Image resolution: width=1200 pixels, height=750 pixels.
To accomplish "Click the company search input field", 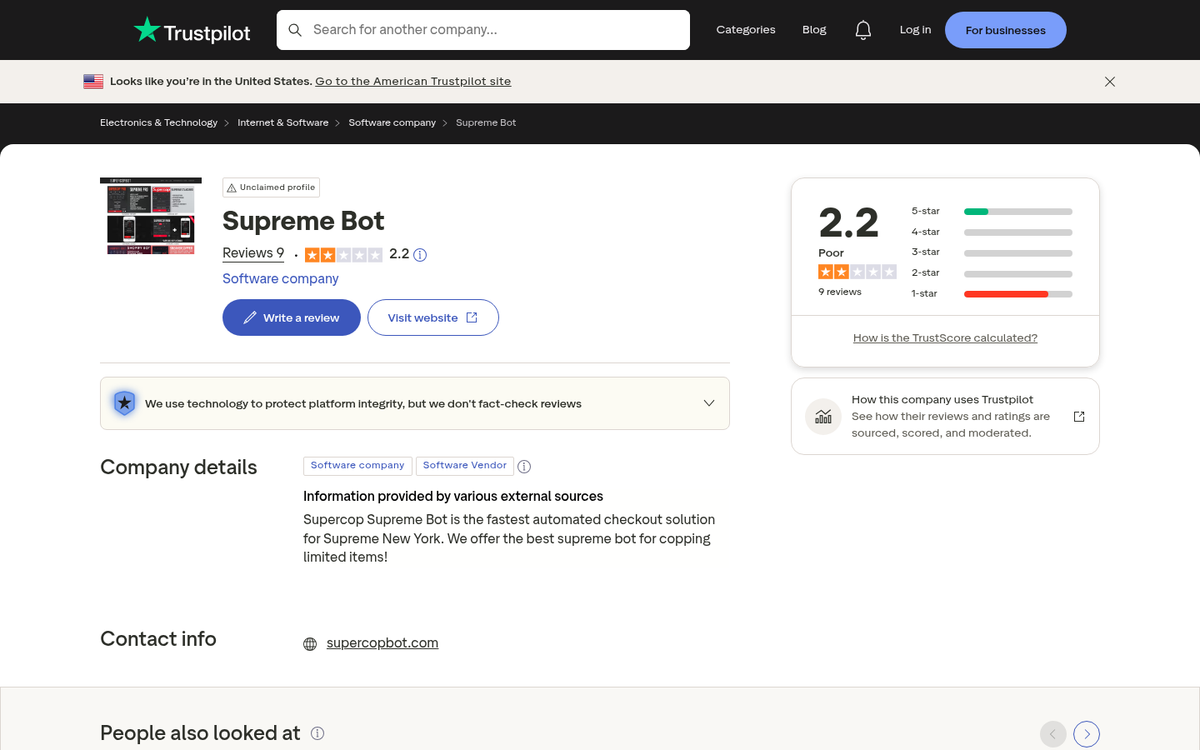I will point(480,30).
